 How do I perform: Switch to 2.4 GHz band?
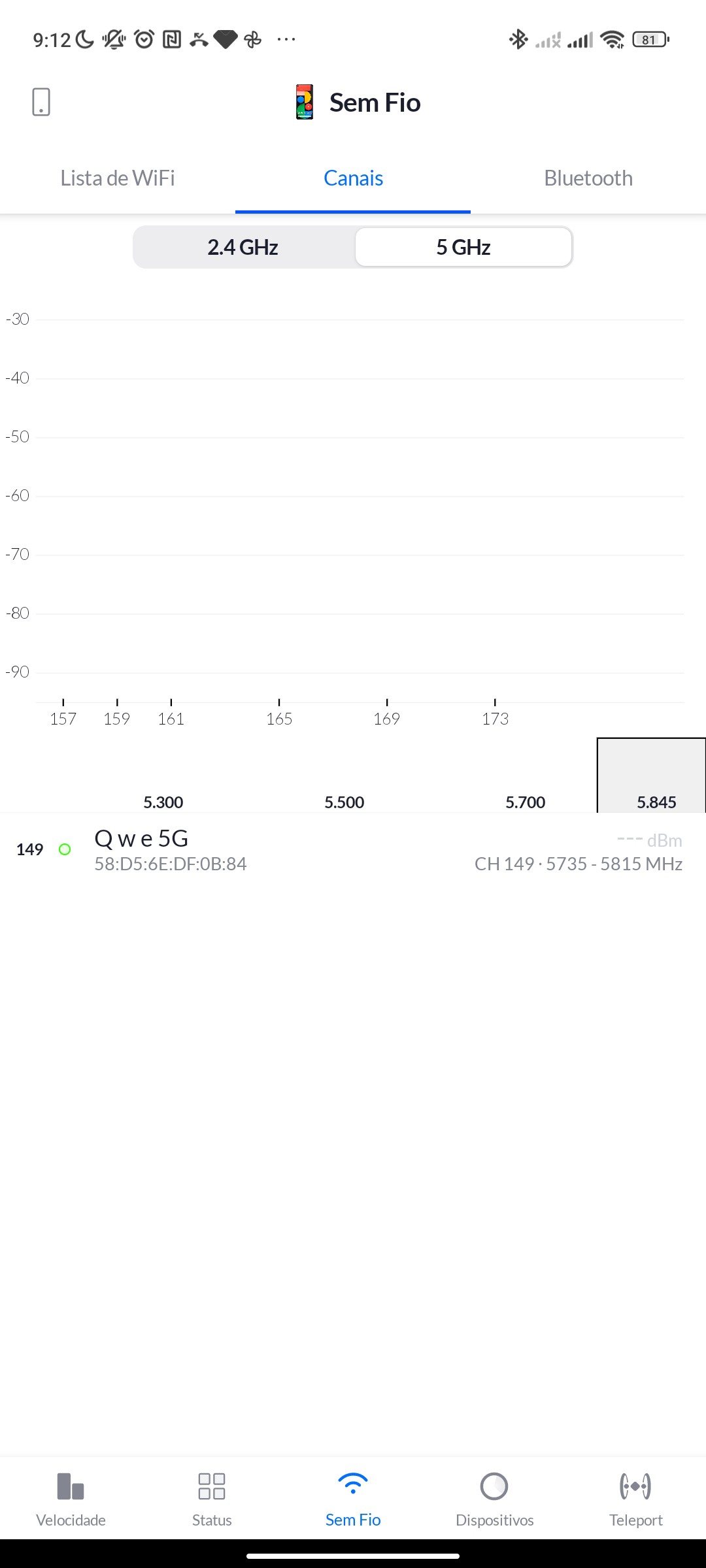243,248
